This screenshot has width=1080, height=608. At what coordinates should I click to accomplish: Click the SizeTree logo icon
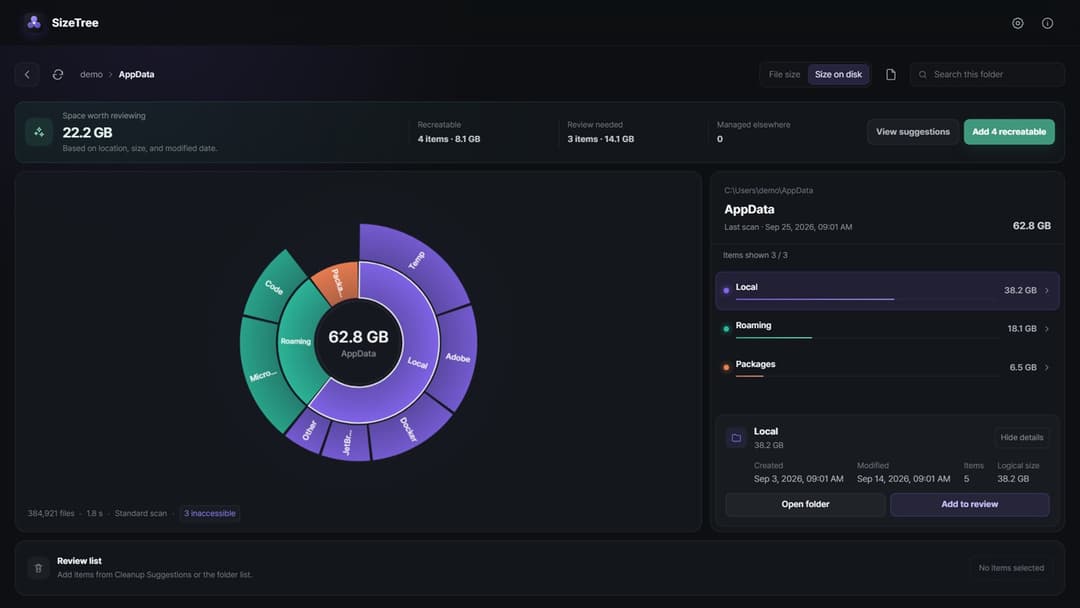pos(34,23)
